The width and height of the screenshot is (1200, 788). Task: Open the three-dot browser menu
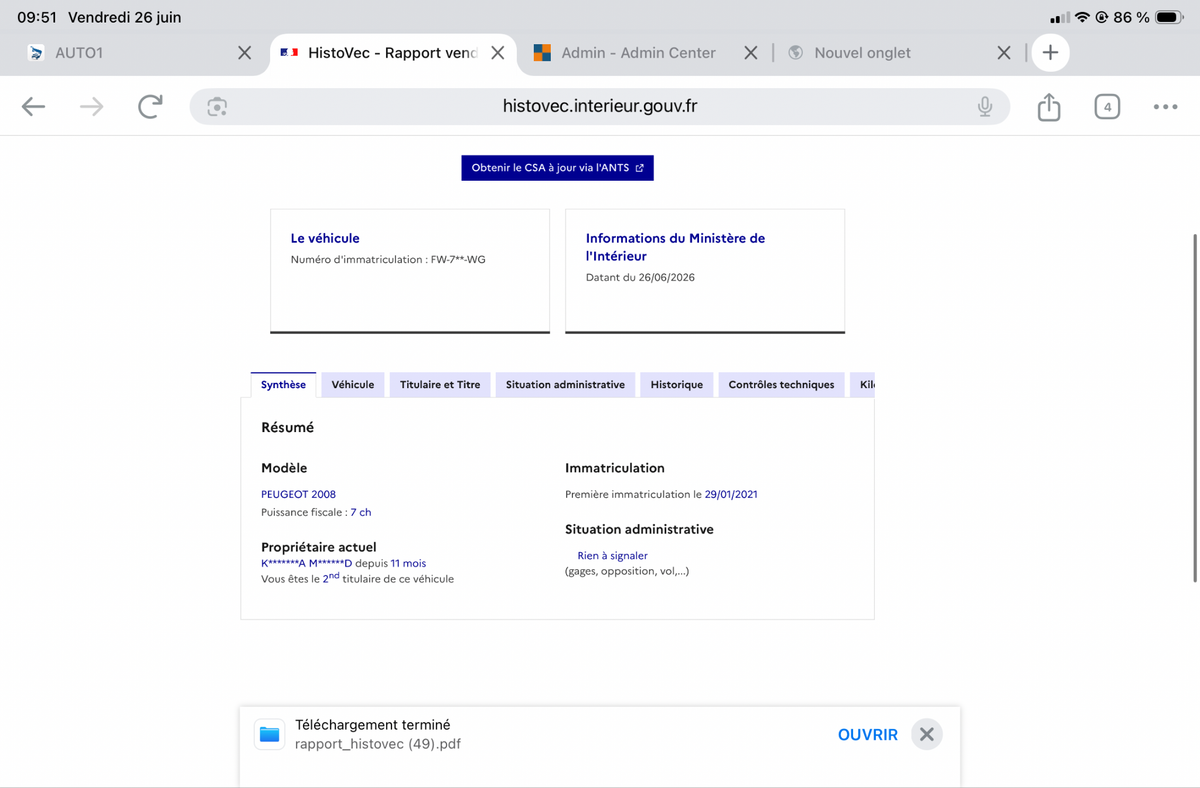point(1165,107)
